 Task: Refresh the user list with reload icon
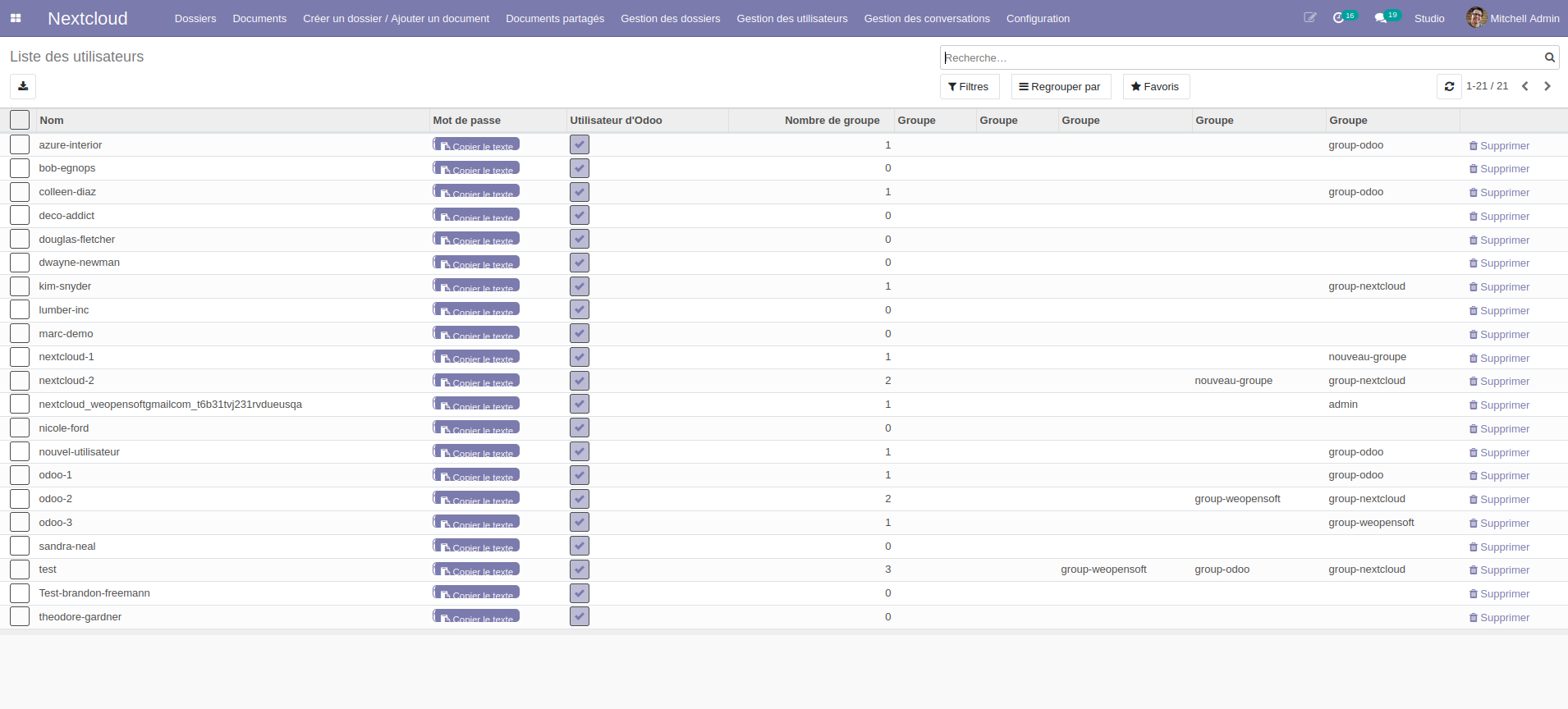point(1449,86)
